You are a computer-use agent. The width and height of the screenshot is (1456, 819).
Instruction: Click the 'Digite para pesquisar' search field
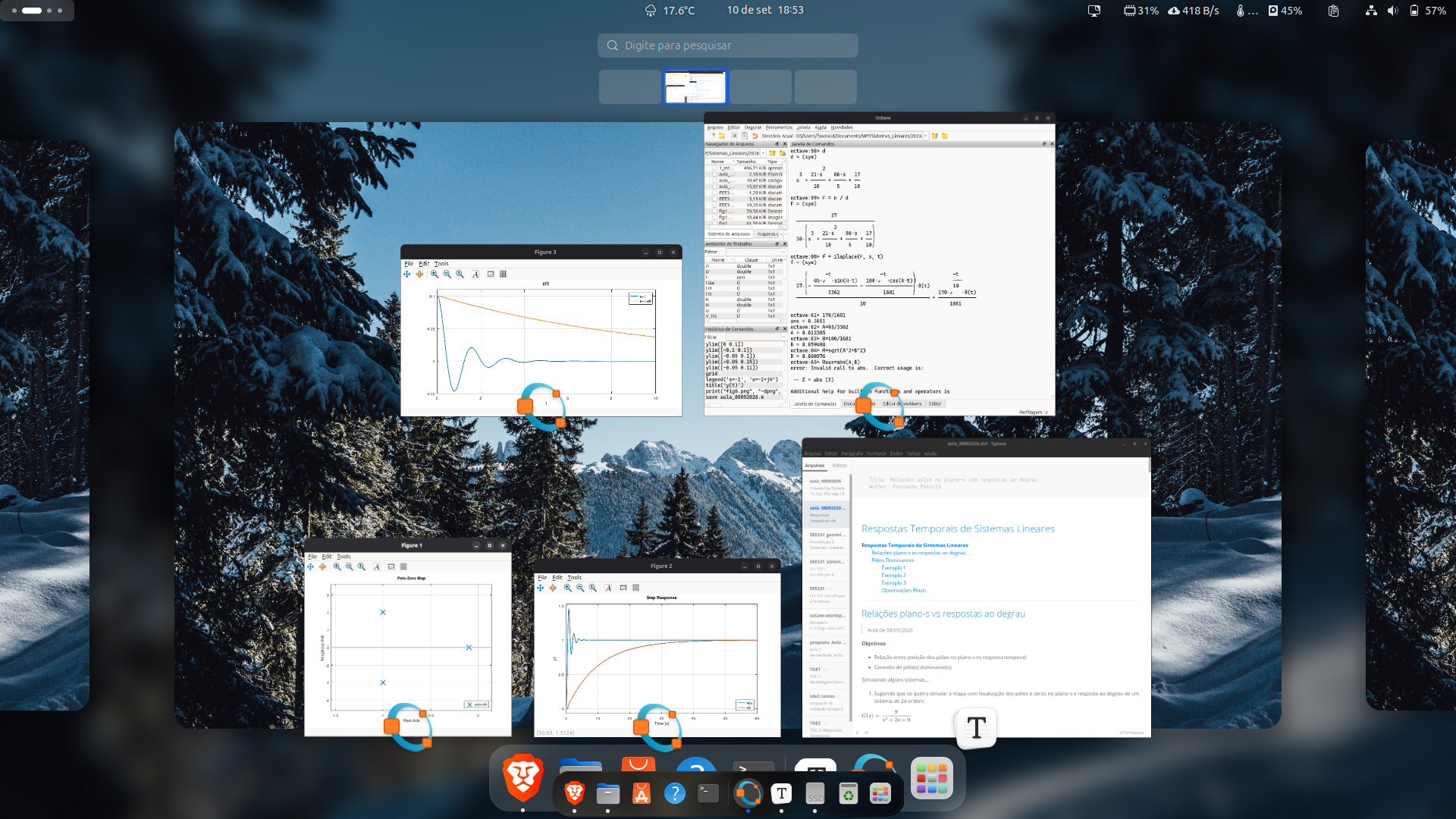pyautogui.click(x=728, y=45)
